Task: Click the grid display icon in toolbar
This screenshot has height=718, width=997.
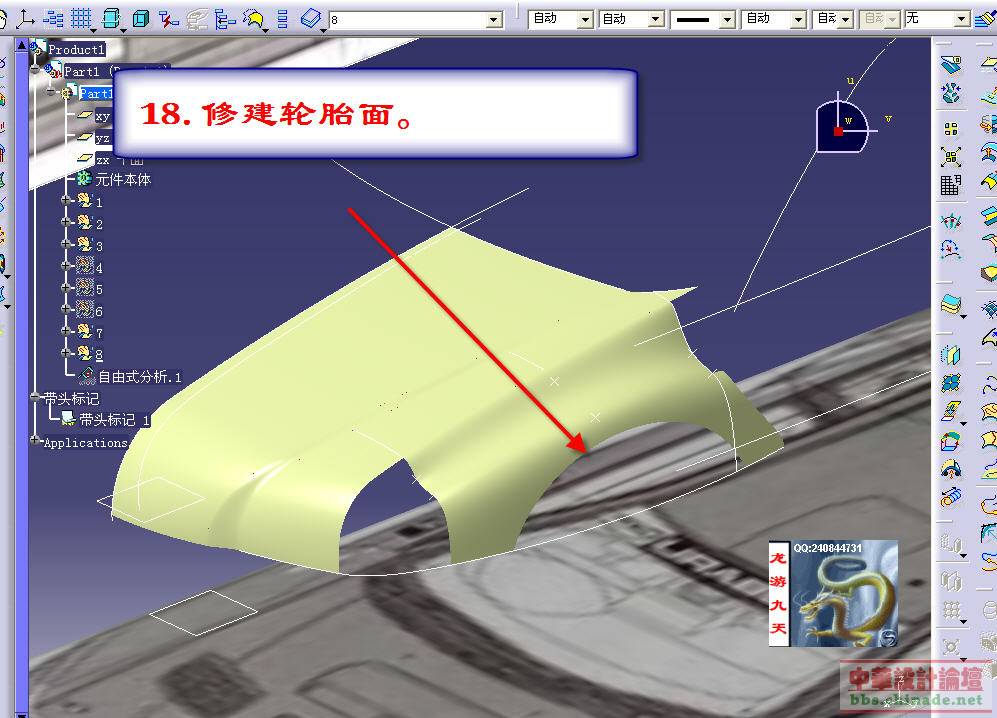Action: point(81,18)
